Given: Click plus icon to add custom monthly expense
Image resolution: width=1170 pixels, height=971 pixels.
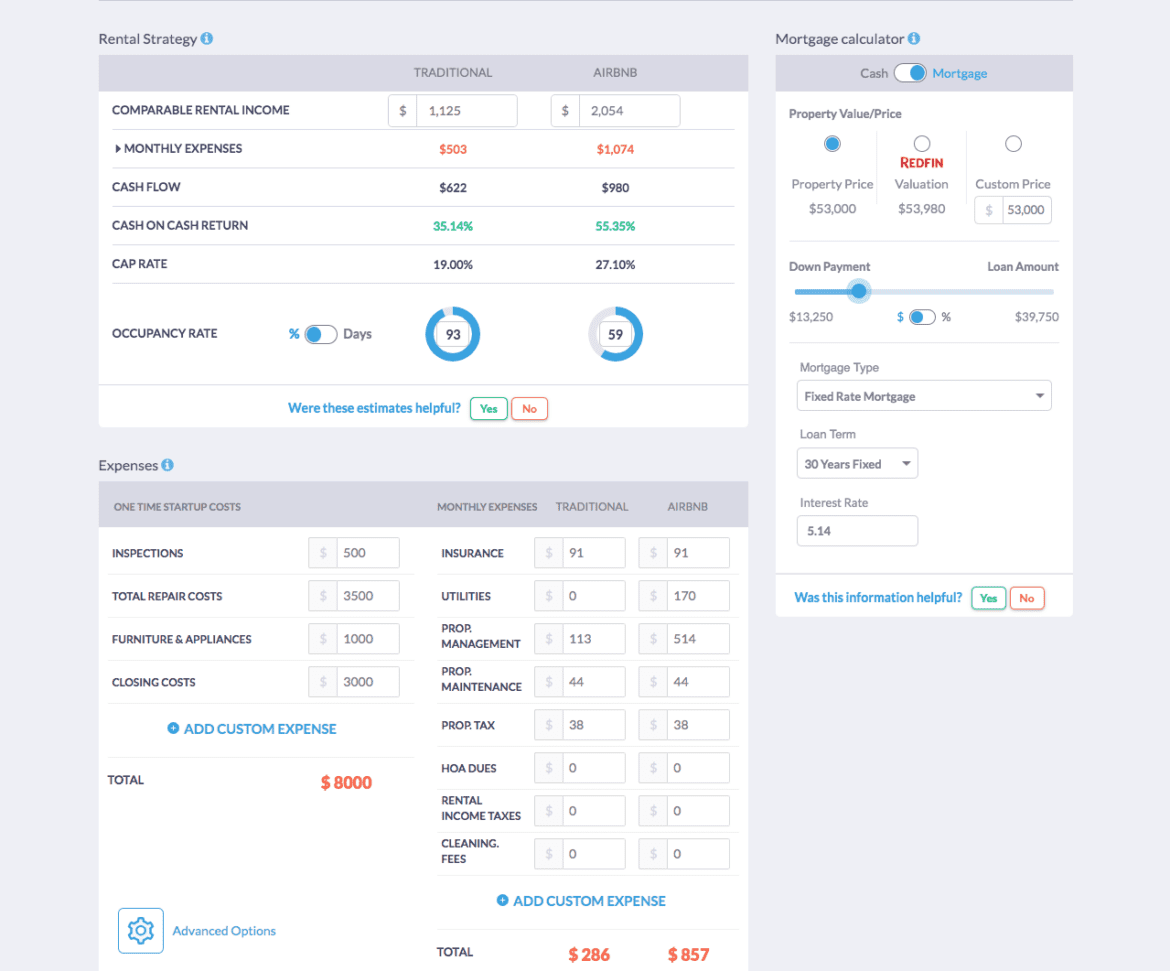Looking at the screenshot, I should 501,900.
